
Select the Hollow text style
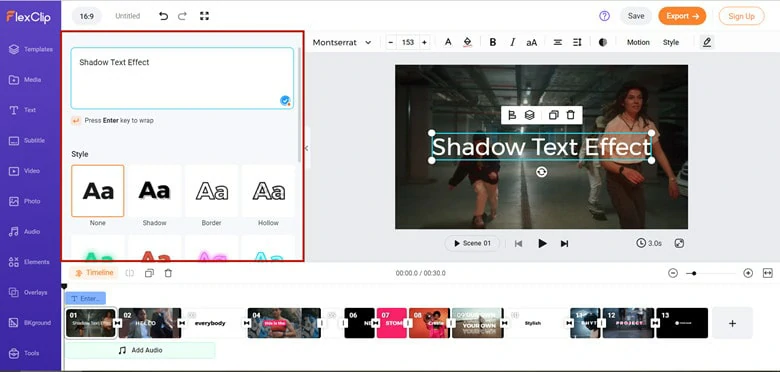point(268,196)
